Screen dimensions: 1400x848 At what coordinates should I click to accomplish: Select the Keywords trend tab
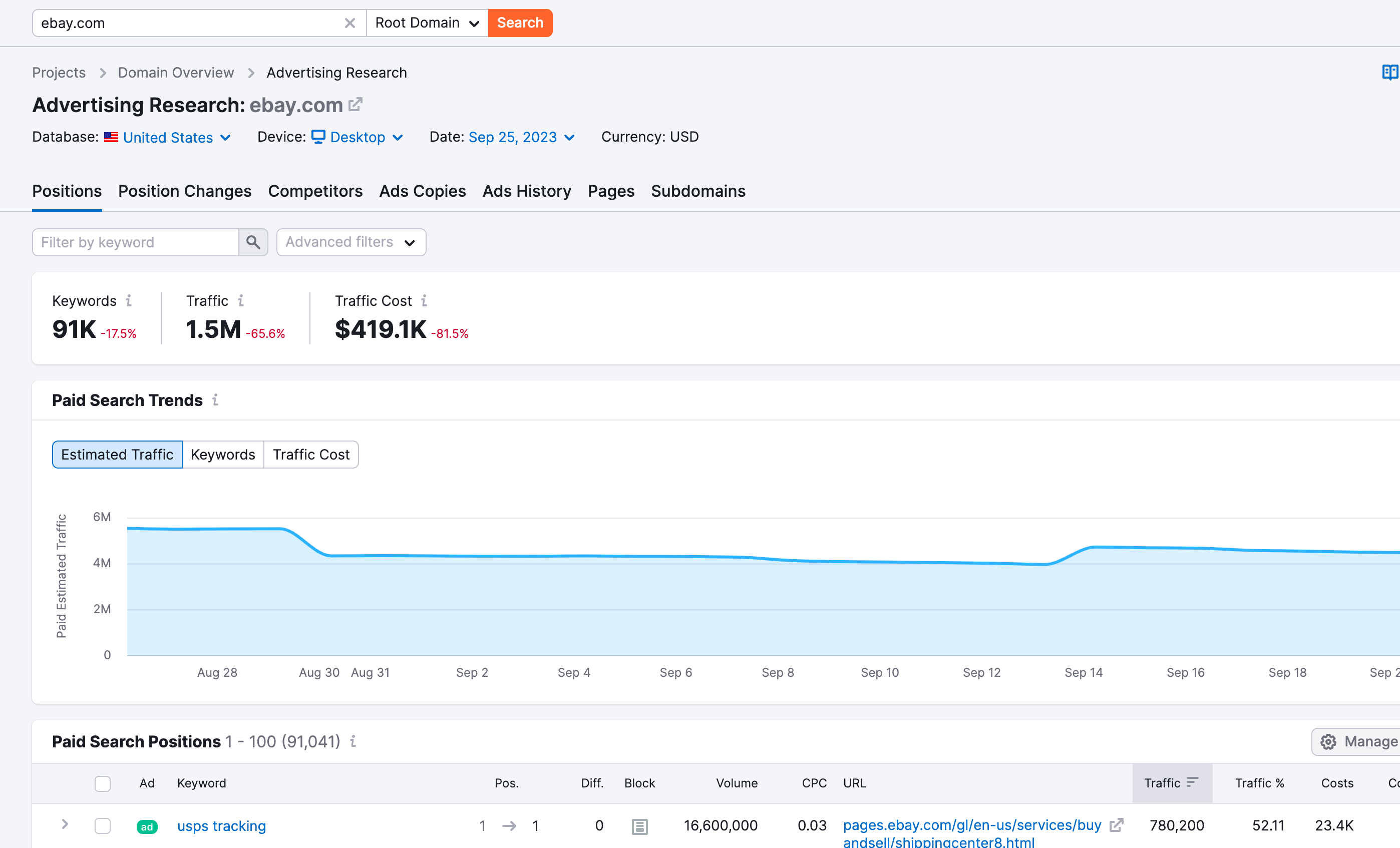pos(222,454)
